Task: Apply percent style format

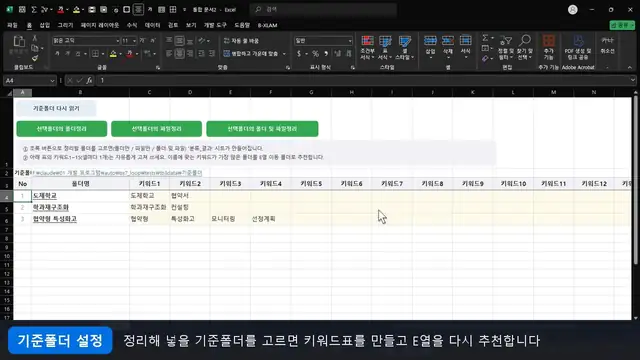Action: click(x=316, y=53)
